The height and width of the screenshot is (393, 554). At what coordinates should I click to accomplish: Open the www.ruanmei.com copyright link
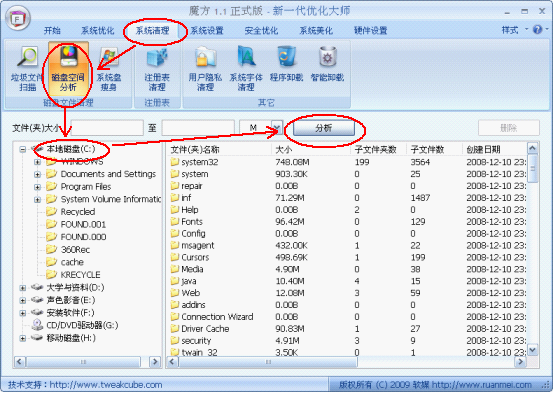[482, 385]
